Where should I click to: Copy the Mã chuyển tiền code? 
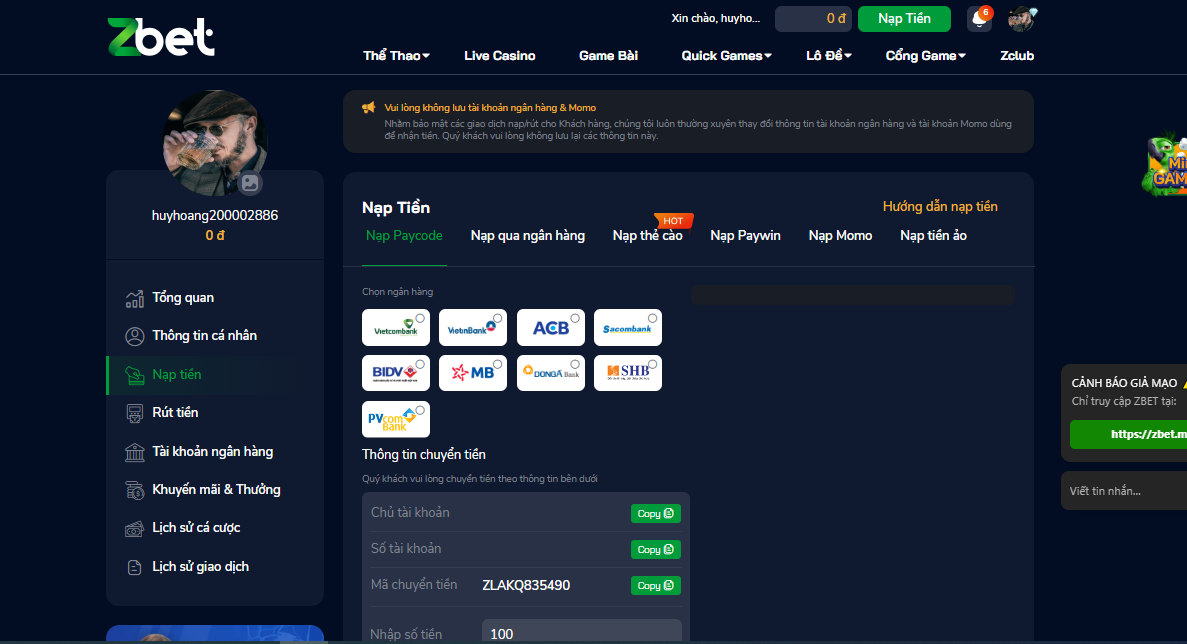point(655,586)
